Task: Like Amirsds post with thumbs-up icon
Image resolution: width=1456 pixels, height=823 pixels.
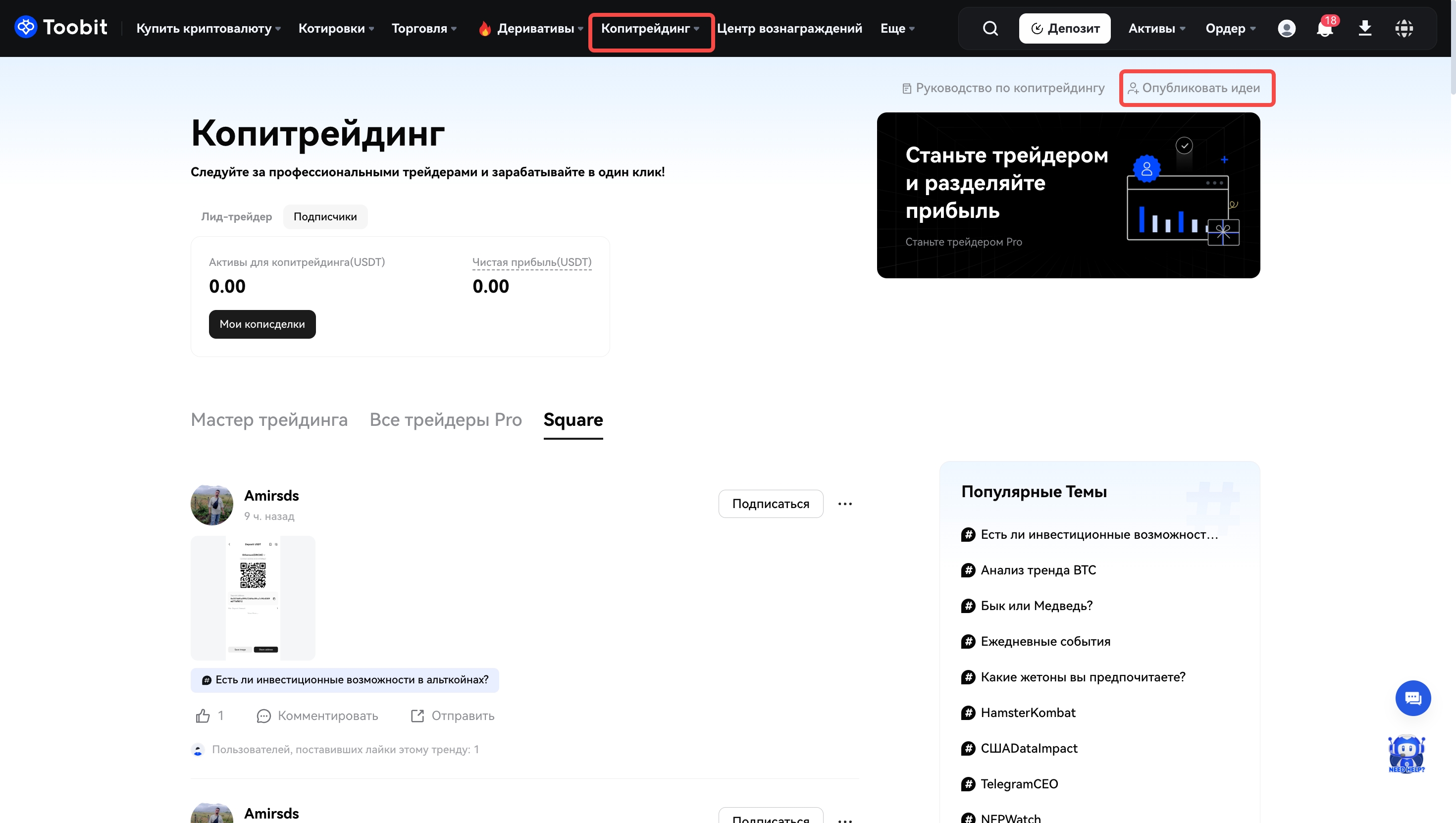Action: click(203, 716)
